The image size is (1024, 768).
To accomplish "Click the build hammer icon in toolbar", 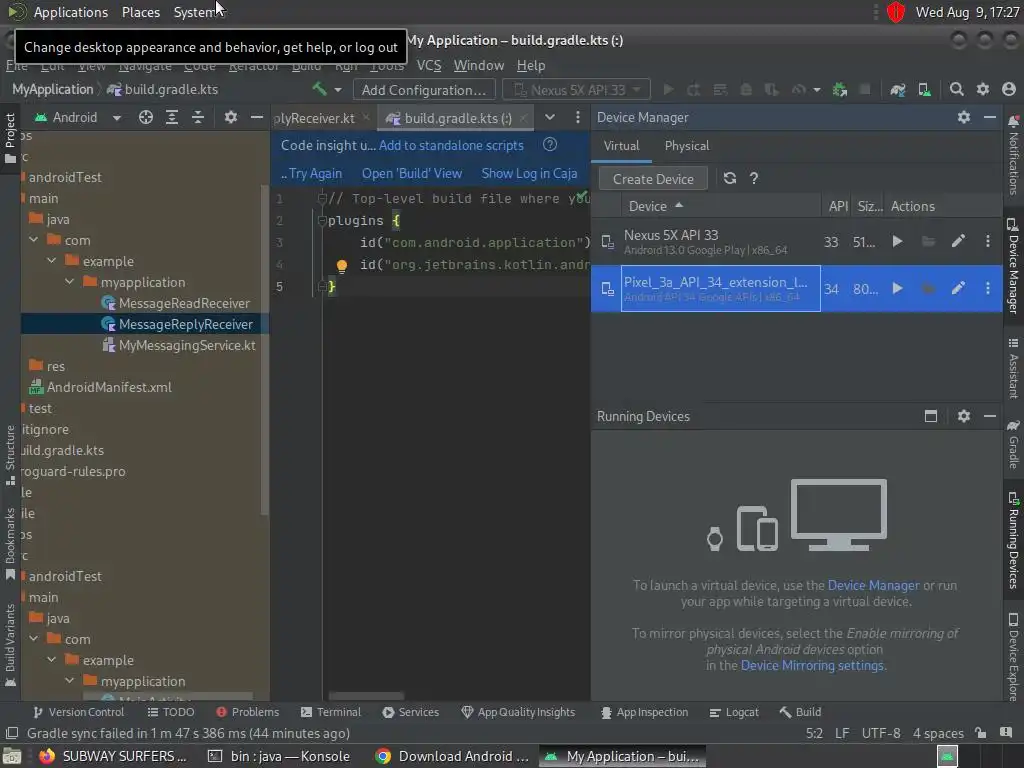I will pos(319,89).
